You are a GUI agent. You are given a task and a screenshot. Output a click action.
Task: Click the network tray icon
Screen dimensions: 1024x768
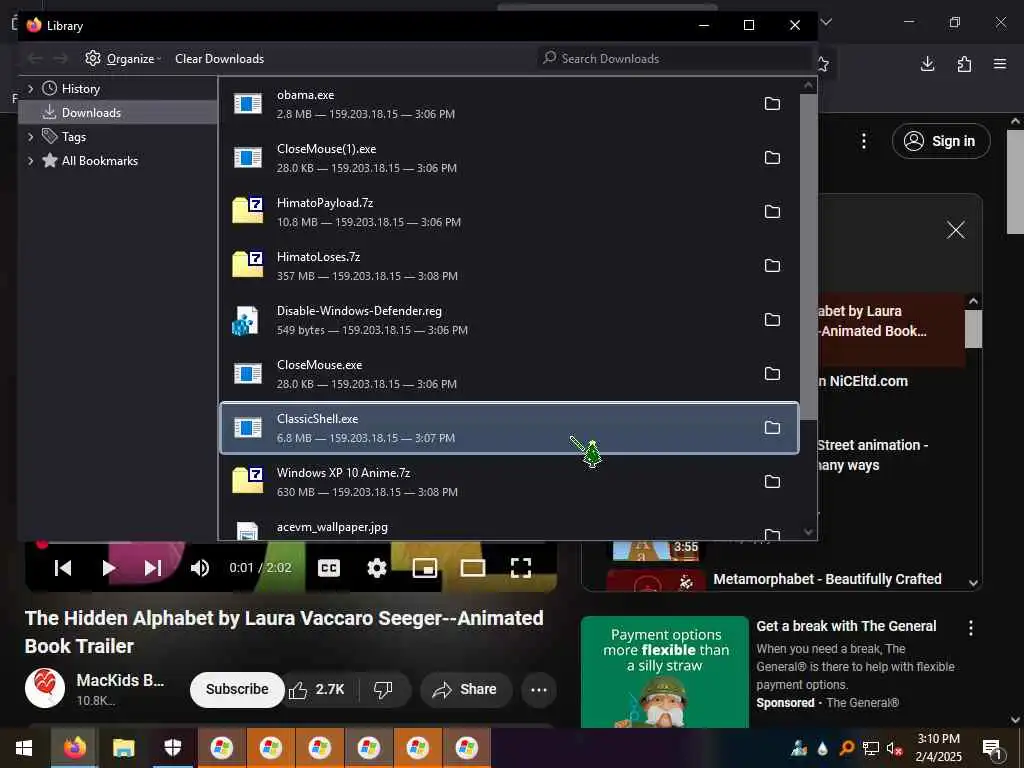pos(871,748)
